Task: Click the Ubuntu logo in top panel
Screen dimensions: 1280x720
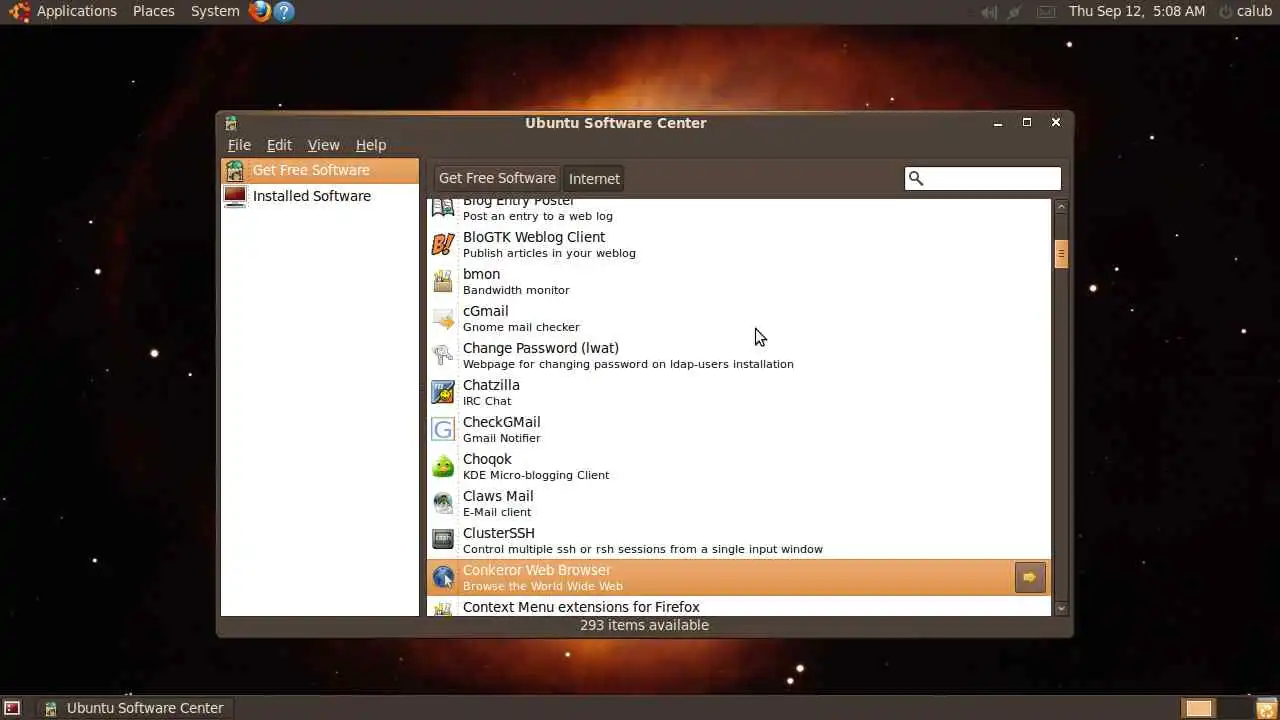Action: pos(19,11)
